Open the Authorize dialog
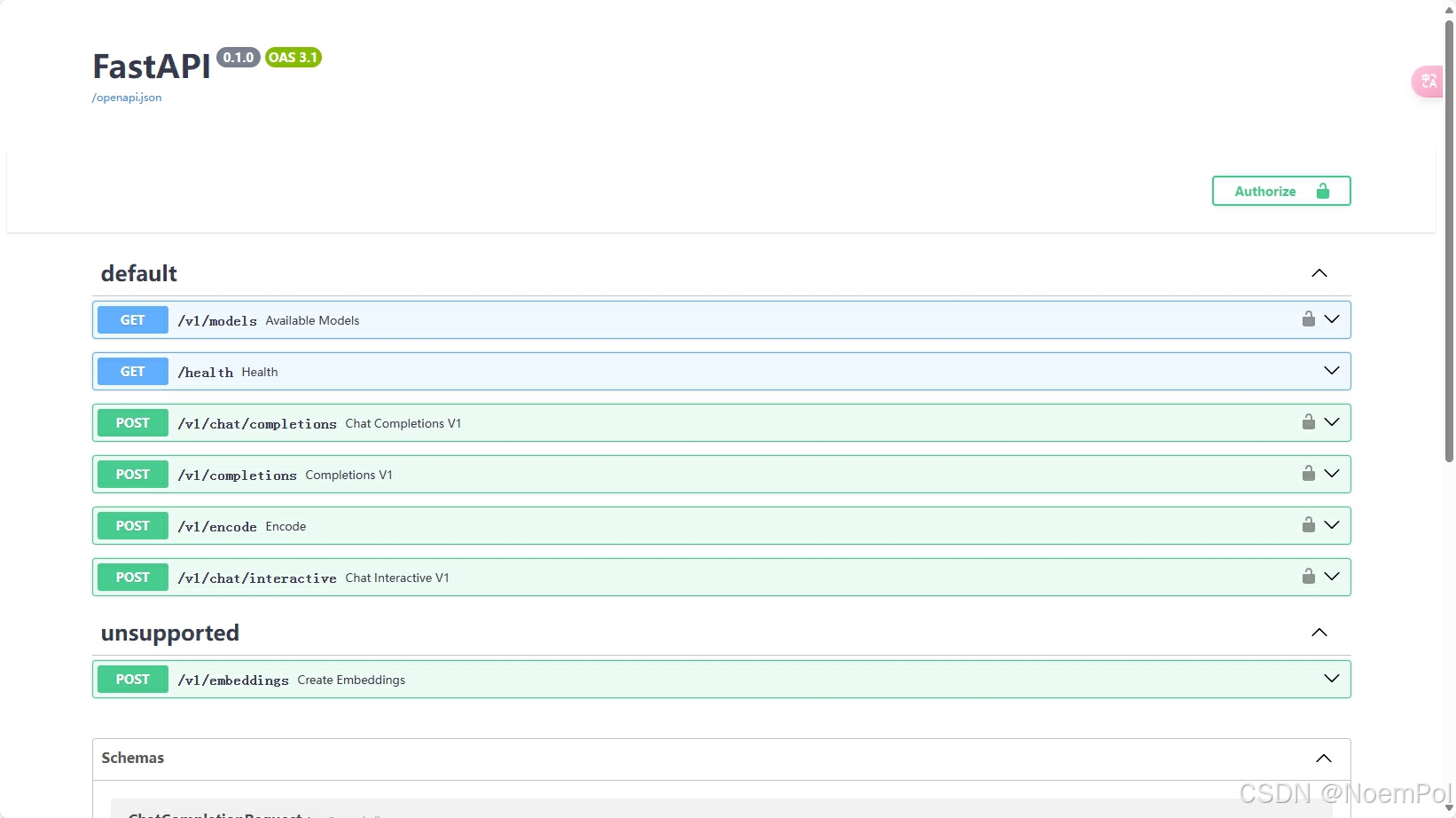 tap(1281, 191)
